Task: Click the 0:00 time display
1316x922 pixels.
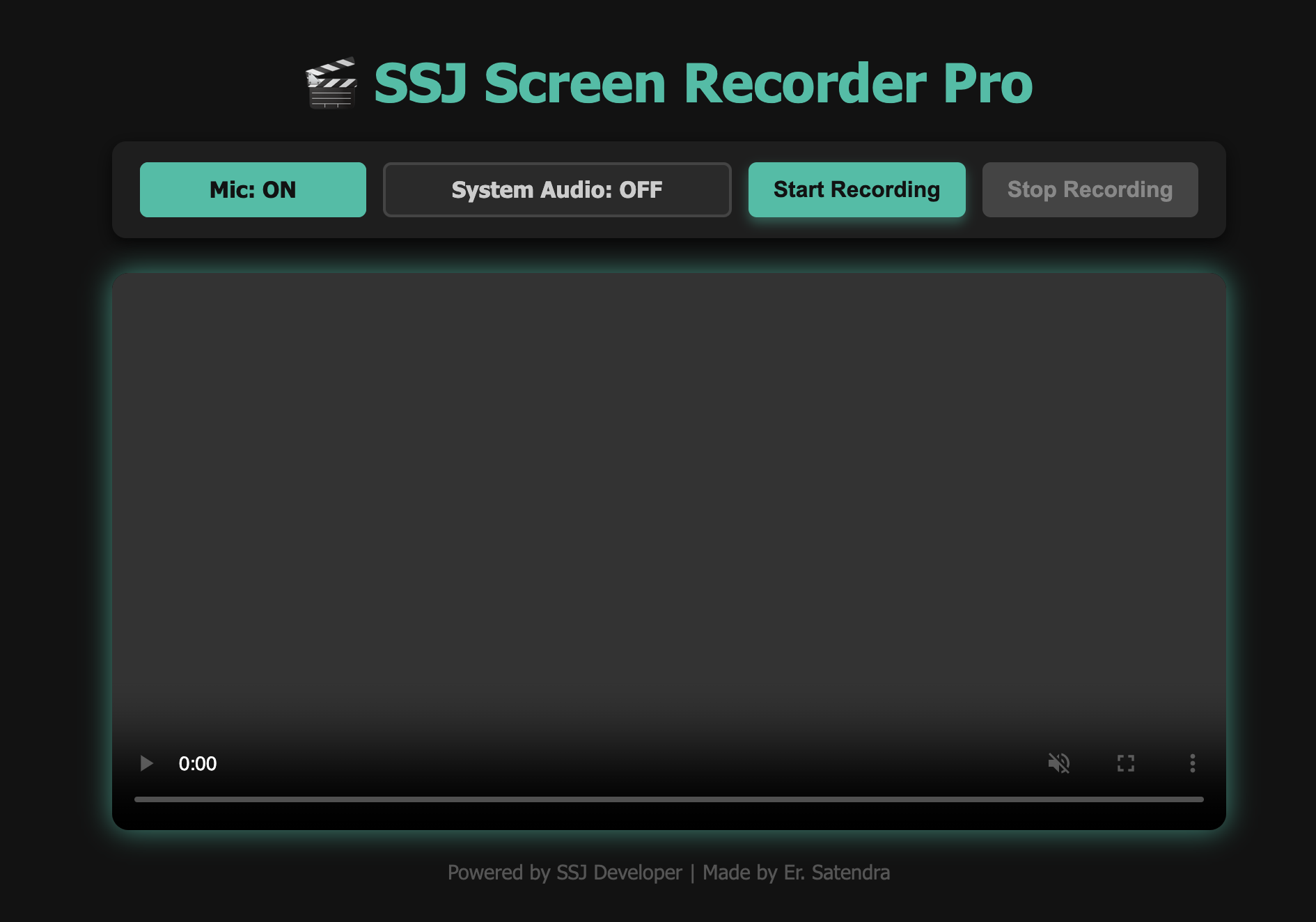Action: pyautogui.click(x=198, y=764)
